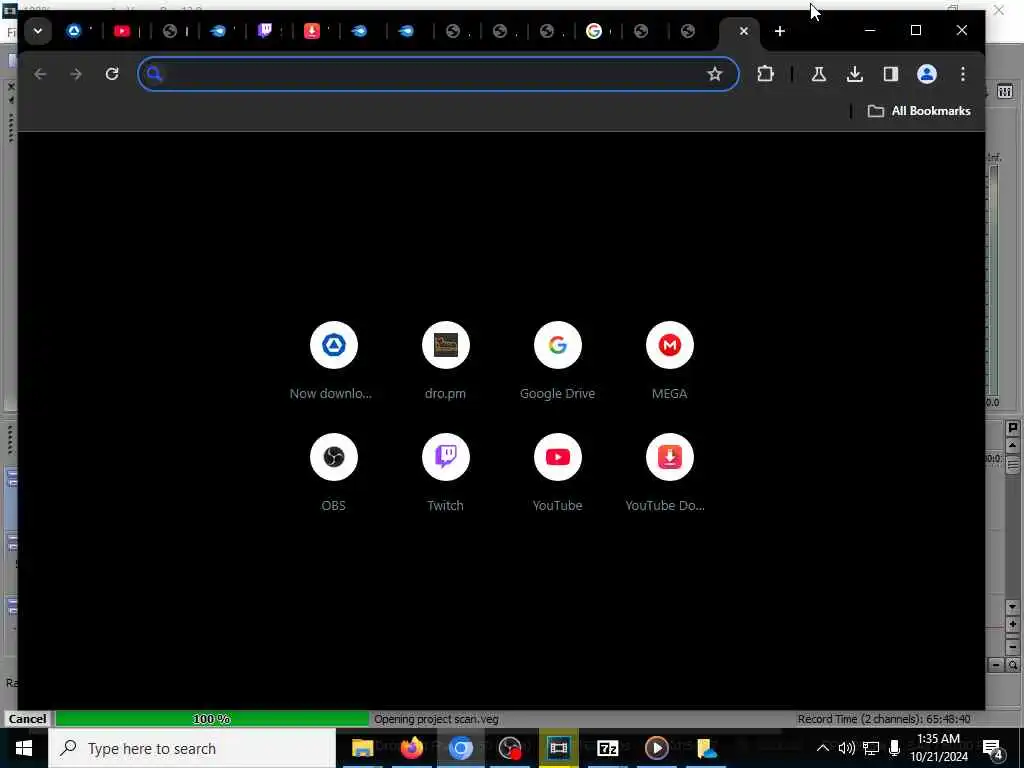Go back to previous page
The image size is (1024, 768).
click(40, 74)
